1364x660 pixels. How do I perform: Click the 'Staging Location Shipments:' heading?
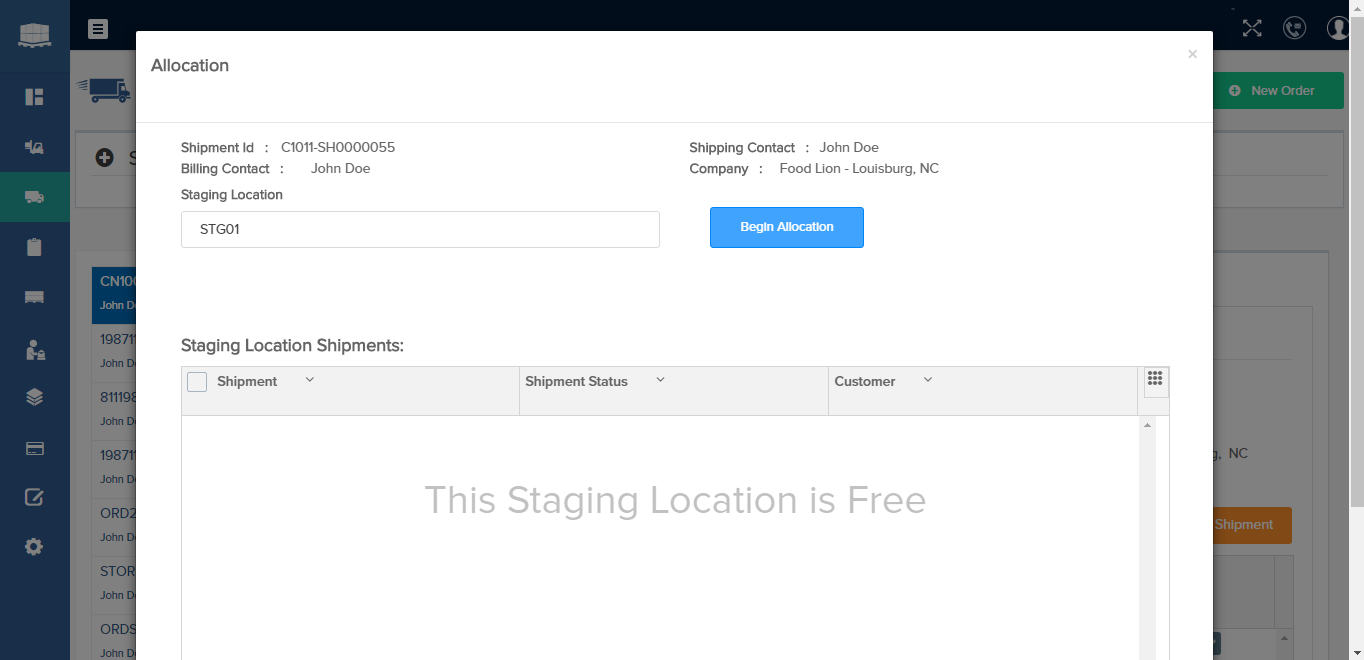click(x=292, y=346)
